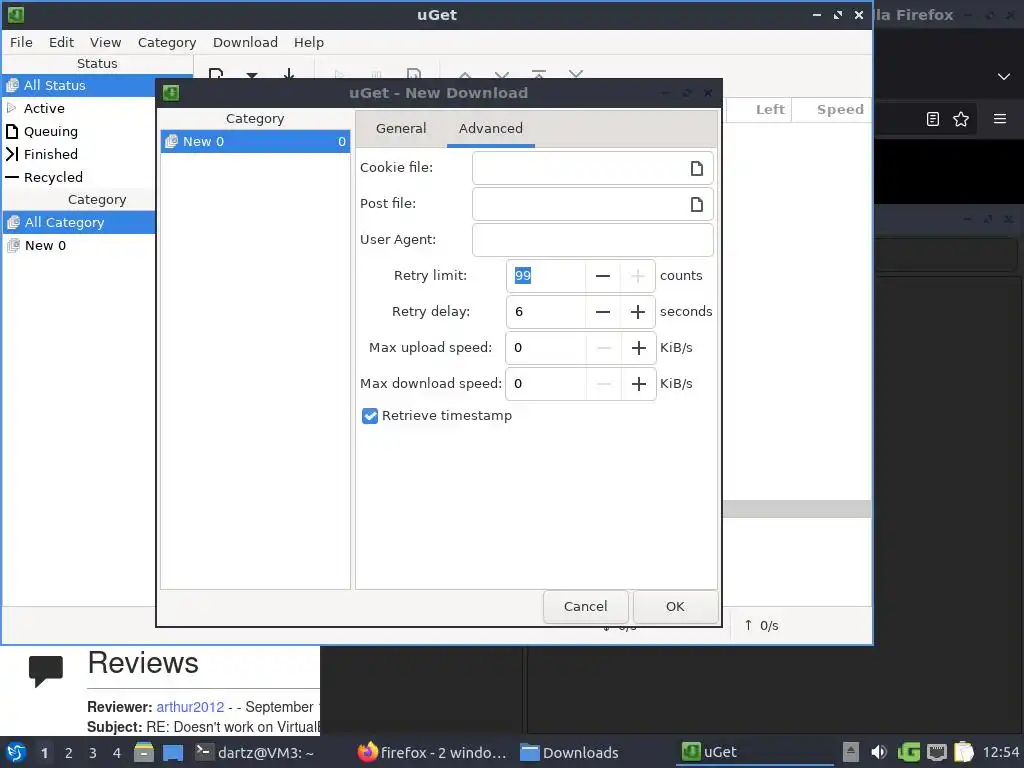
Task: Open the new-download dropdown arrow in toolbar
Action: pyautogui.click(x=251, y=75)
